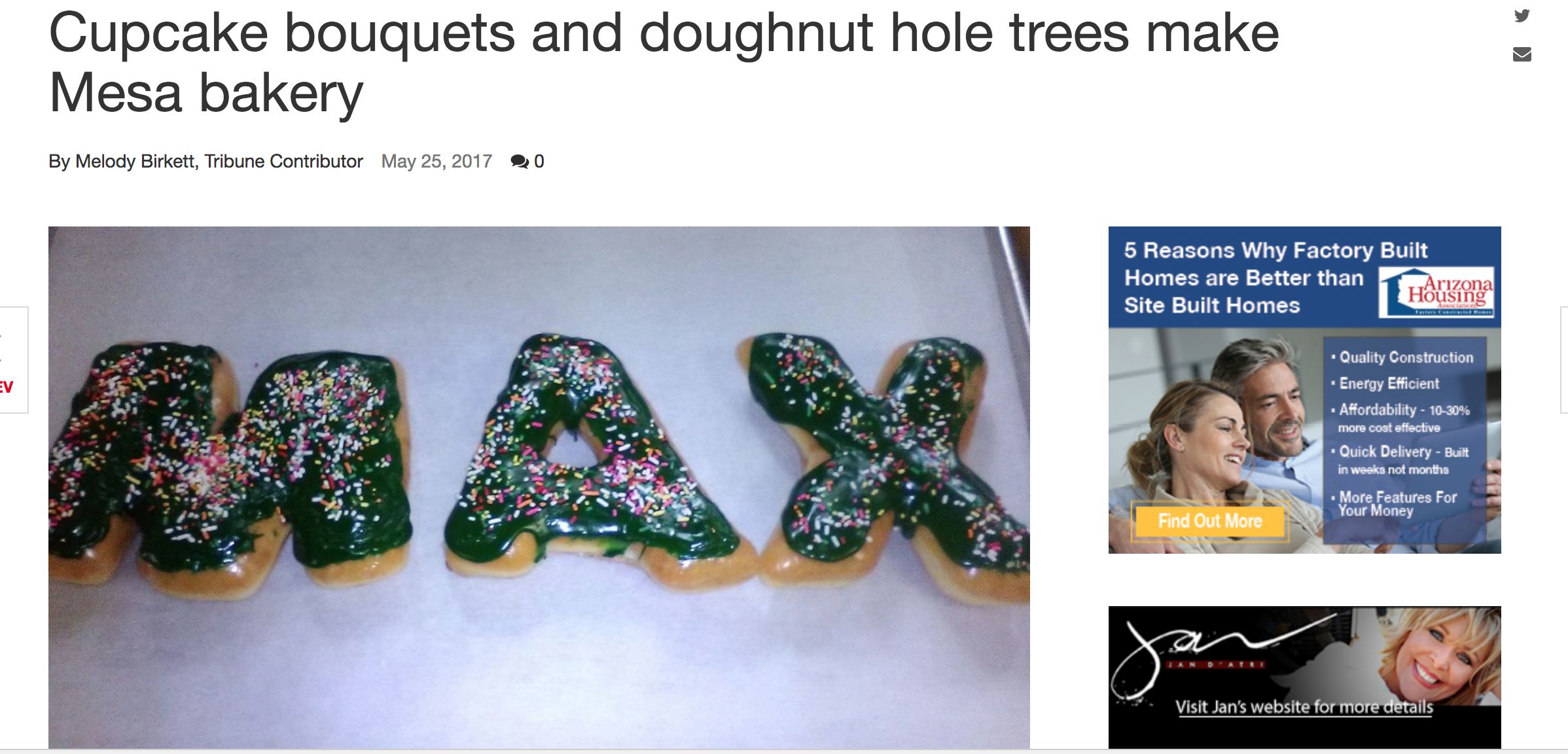
Task: Click Visit Jan's website for more details
Action: click(1304, 707)
